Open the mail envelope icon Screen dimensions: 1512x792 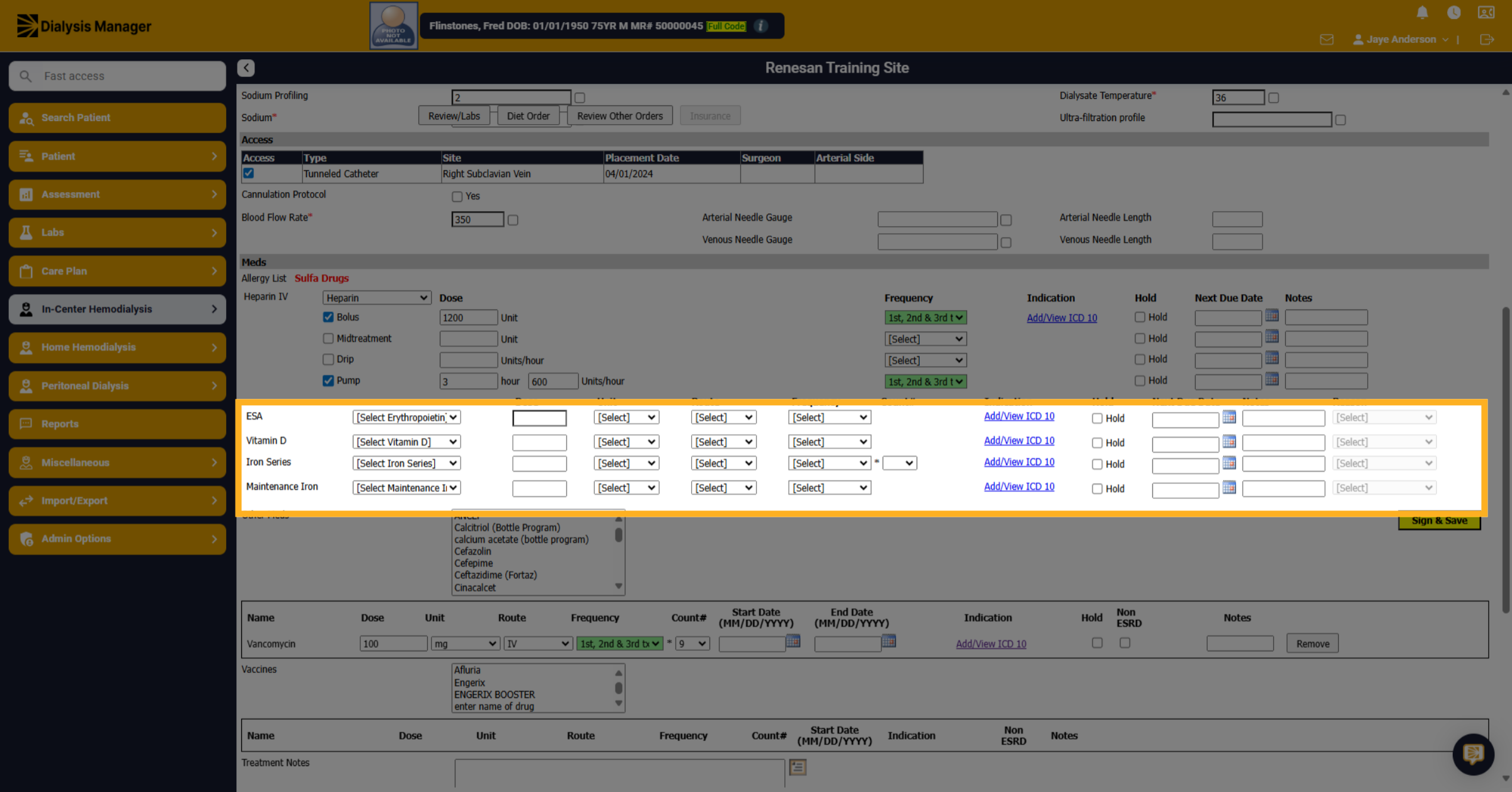(1326, 40)
